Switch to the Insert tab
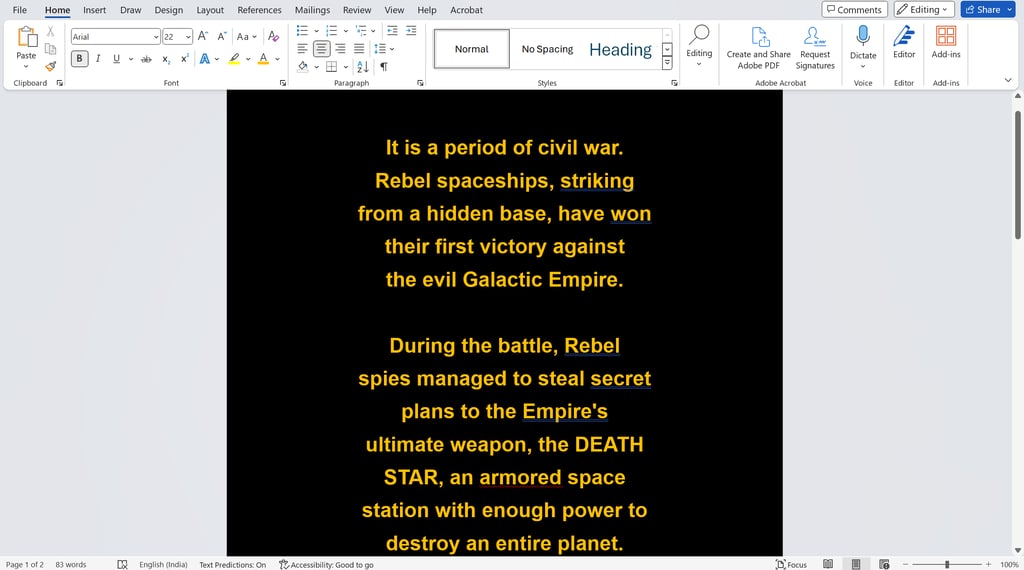The width and height of the screenshot is (1024, 570). click(x=94, y=10)
